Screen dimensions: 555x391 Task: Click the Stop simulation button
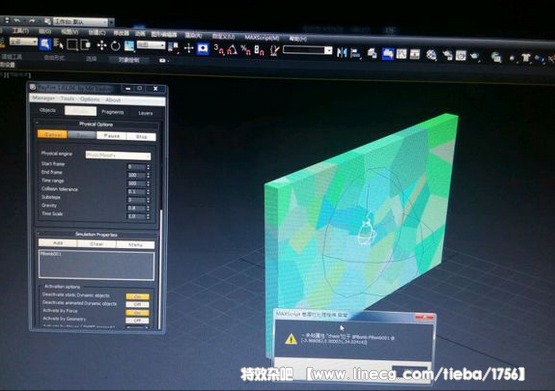pyautogui.click(x=141, y=137)
